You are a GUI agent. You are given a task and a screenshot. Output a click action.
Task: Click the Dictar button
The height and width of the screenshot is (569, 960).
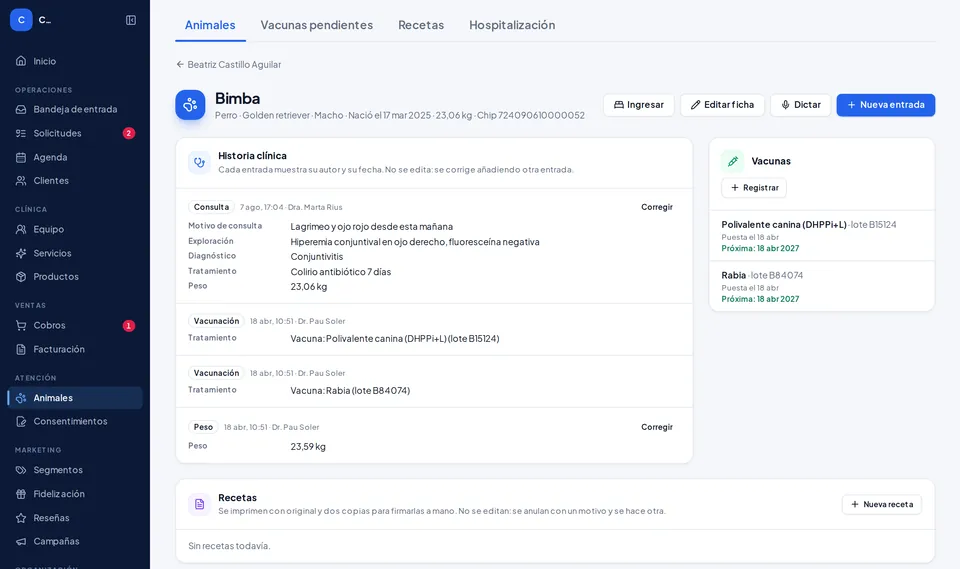click(800, 105)
